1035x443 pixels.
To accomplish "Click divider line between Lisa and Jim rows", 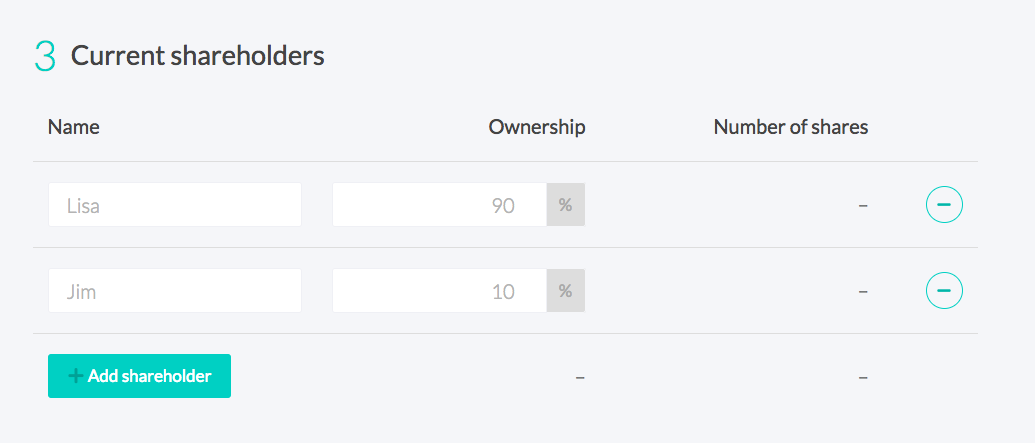I will click(x=505, y=248).
